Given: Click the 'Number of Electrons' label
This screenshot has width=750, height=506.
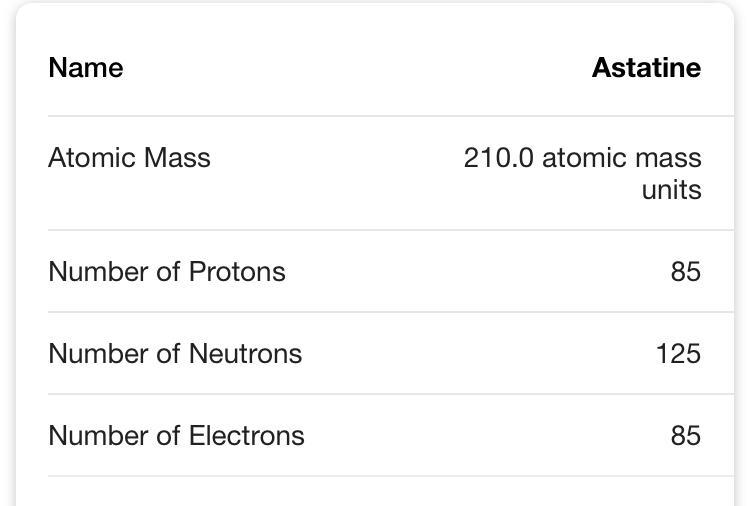Looking at the screenshot, I should pyautogui.click(x=176, y=436).
